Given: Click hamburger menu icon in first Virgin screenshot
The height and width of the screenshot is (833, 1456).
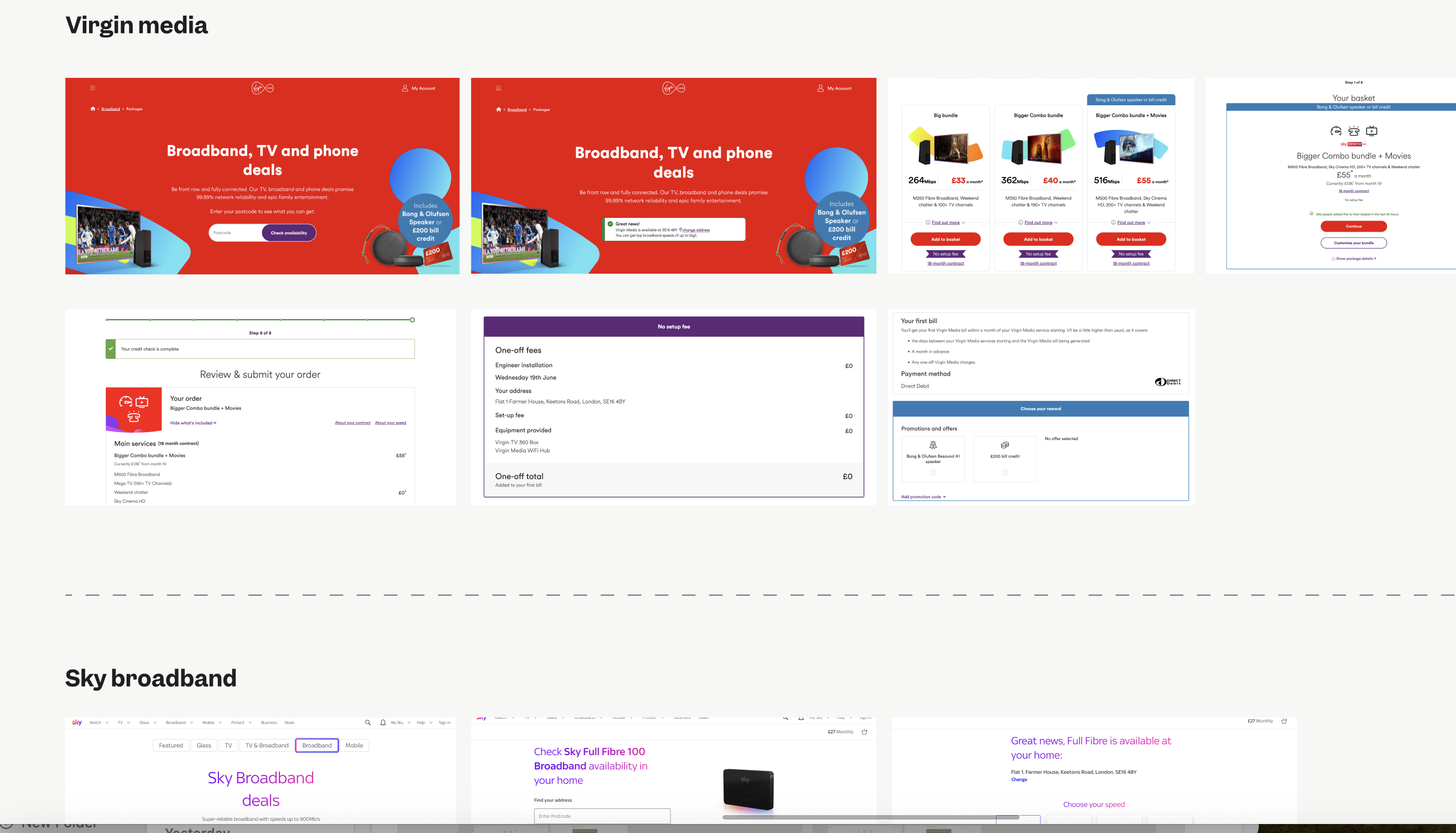Looking at the screenshot, I should [x=92, y=88].
